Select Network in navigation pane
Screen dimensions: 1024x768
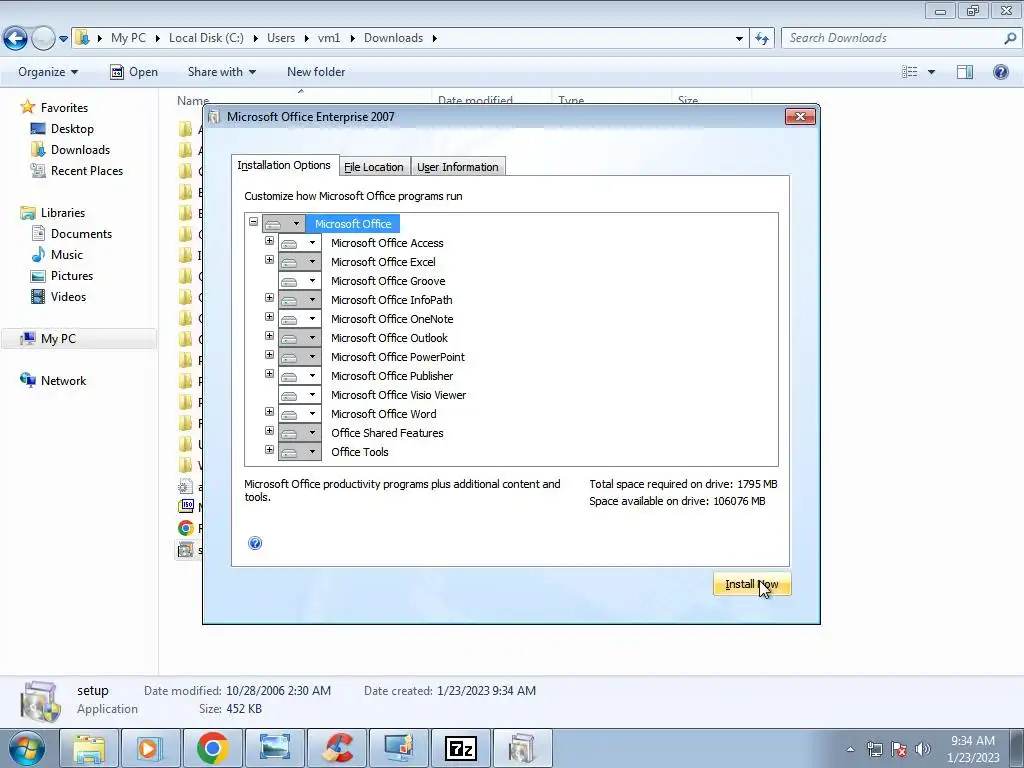pos(53,380)
